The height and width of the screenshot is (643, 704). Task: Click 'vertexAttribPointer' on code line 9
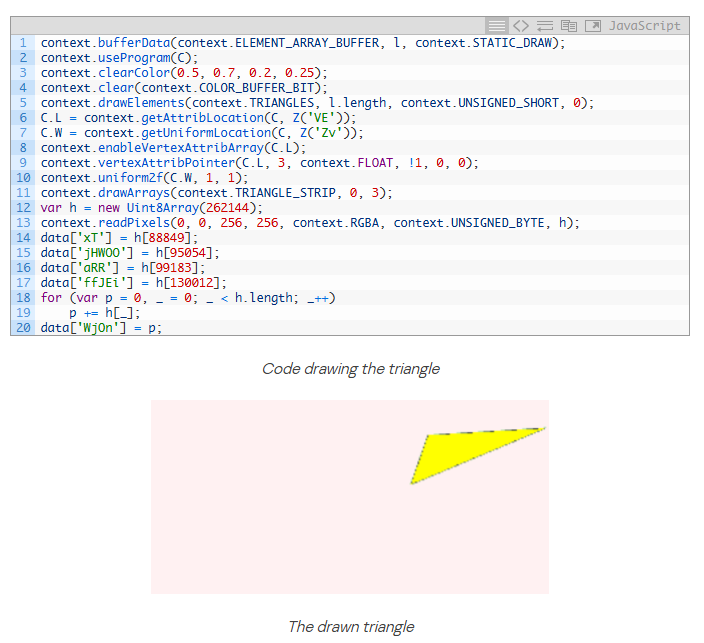pyautogui.click(x=166, y=163)
